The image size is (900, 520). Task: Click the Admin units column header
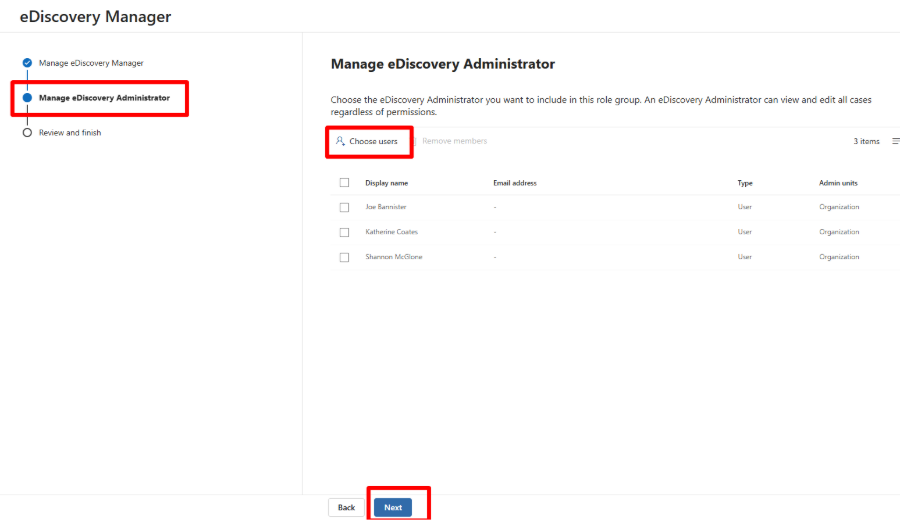(838, 183)
